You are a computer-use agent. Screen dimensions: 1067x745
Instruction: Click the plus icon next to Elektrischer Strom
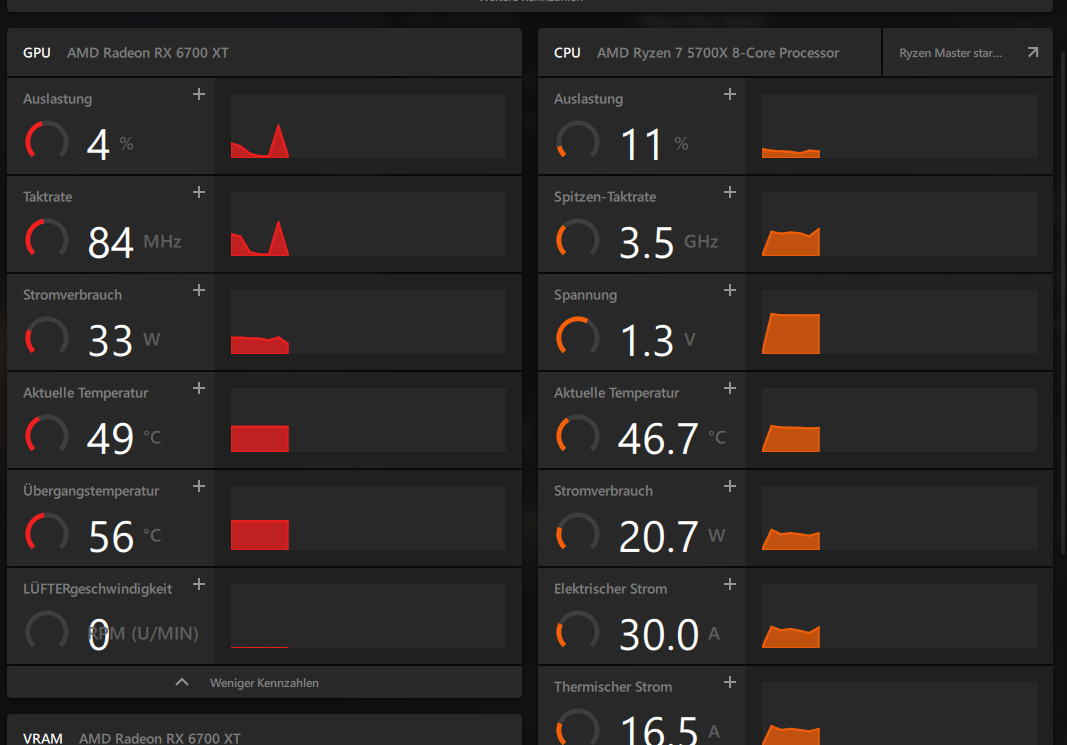tap(729, 584)
